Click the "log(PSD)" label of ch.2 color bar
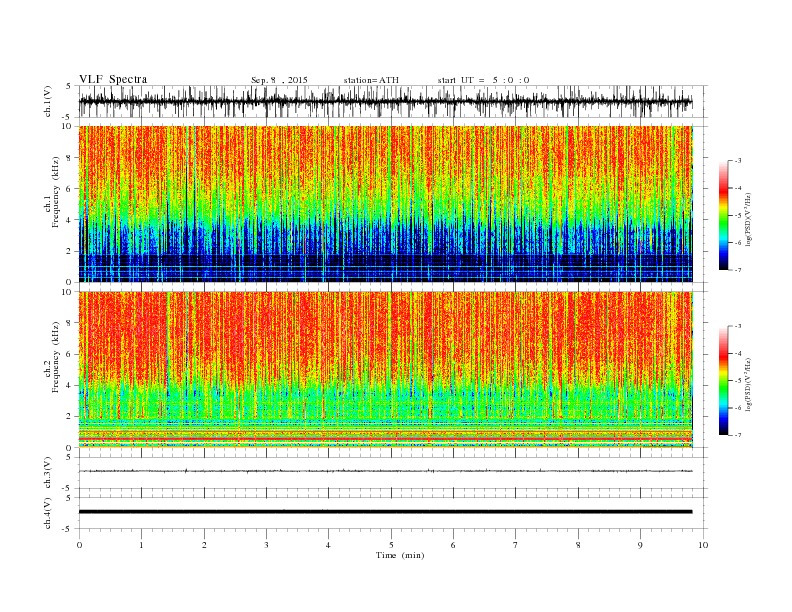The height and width of the screenshot is (612, 792). tap(749, 384)
